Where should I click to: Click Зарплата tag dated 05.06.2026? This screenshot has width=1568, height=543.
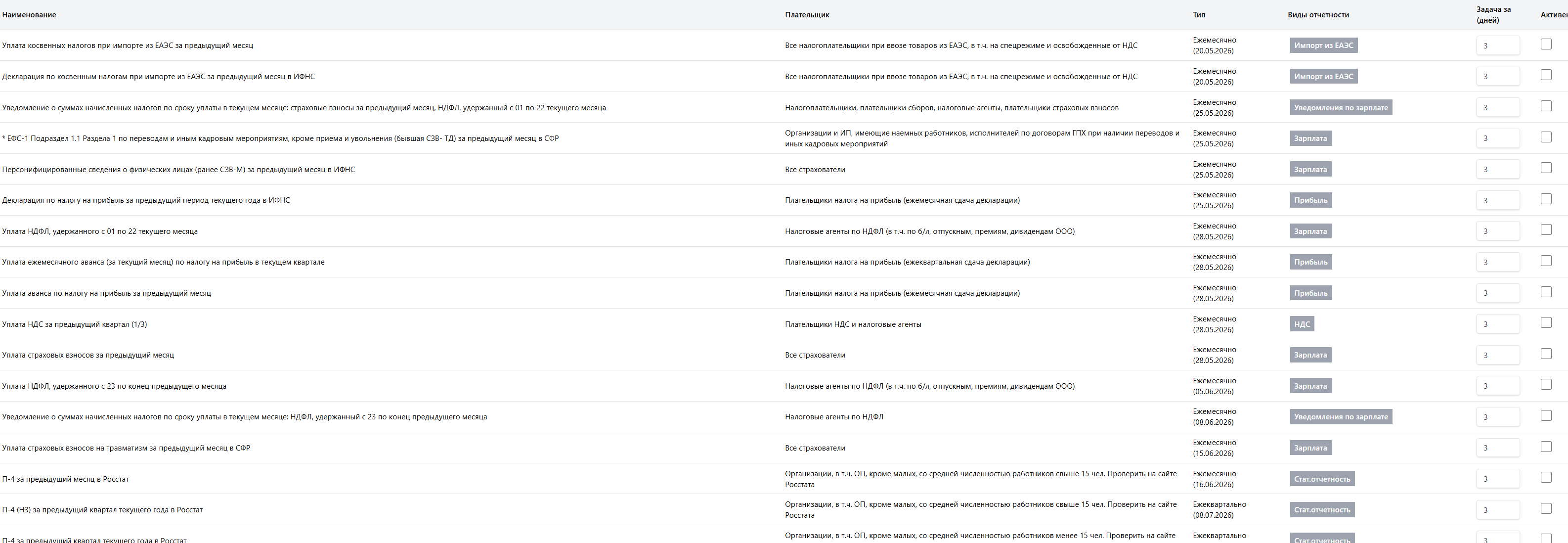(1310, 386)
